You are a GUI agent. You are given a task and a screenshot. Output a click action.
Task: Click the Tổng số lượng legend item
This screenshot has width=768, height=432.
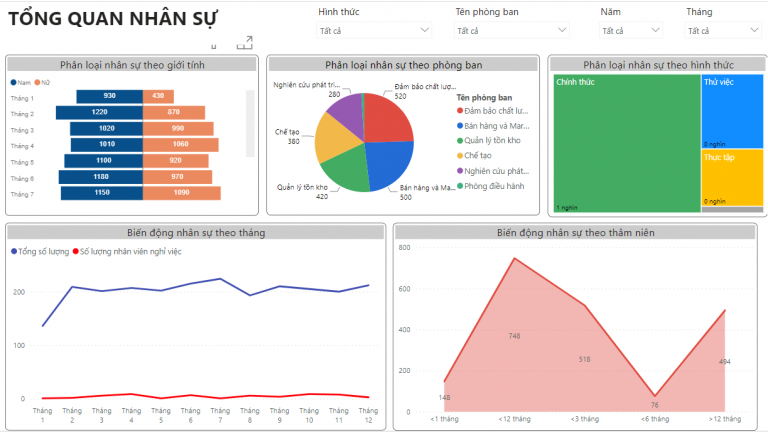click(40, 252)
